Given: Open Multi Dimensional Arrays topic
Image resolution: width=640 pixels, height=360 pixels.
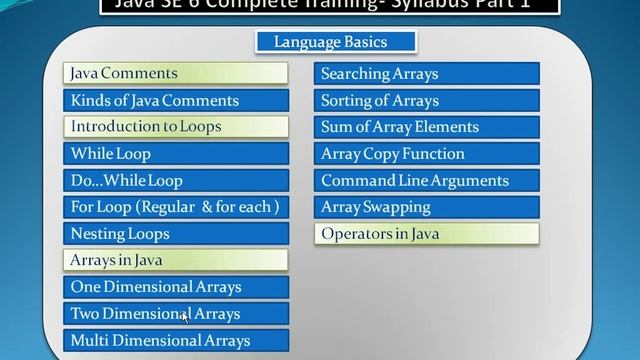Looking at the screenshot, I should (176, 340).
